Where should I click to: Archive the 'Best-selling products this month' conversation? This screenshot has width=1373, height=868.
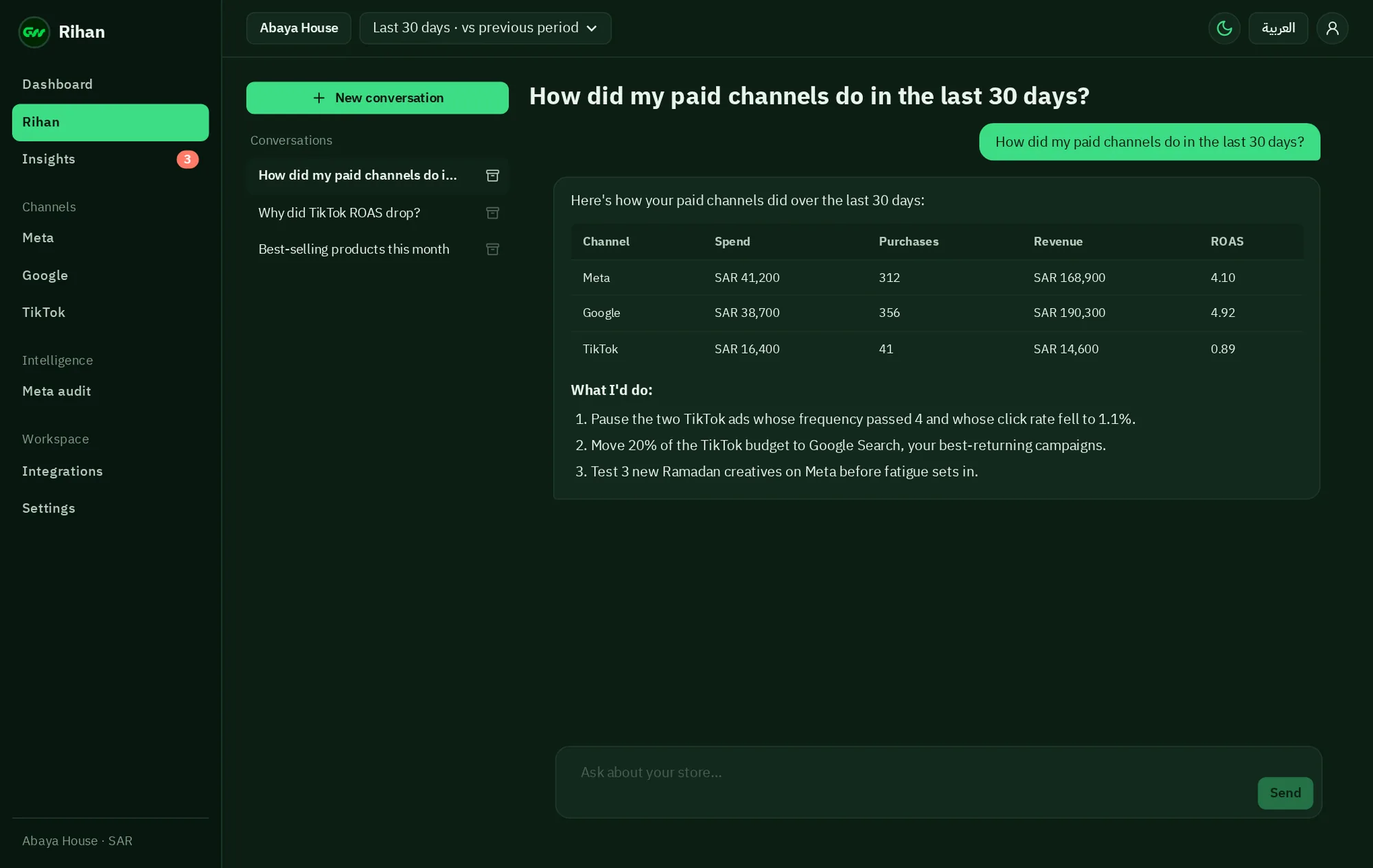(492, 249)
